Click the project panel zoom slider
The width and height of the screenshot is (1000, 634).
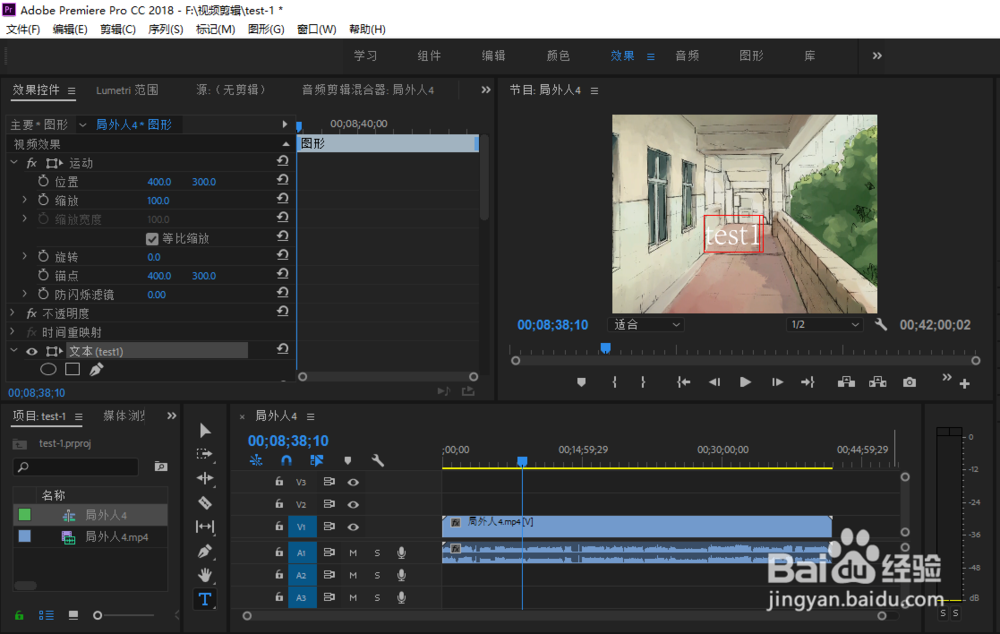pos(98,616)
